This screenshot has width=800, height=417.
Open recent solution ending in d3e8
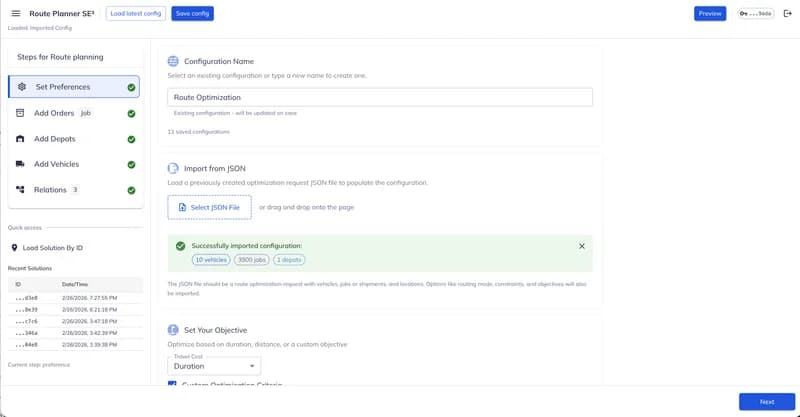click(x=27, y=298)
